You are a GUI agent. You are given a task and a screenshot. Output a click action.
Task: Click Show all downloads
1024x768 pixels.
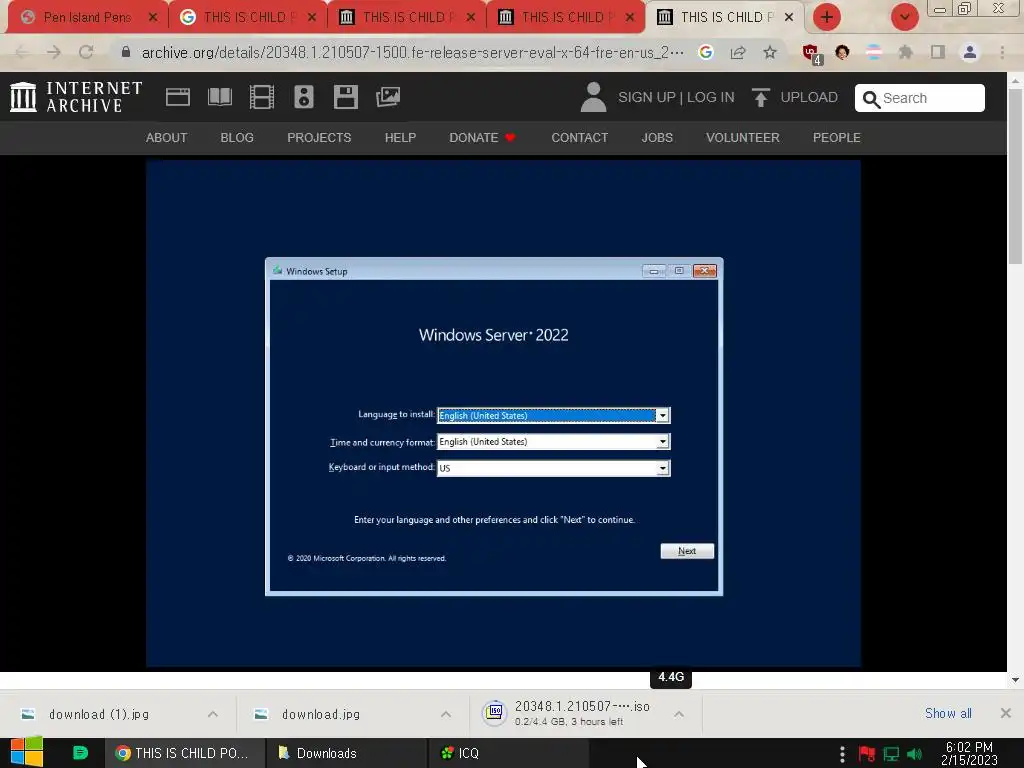[948, 713]
